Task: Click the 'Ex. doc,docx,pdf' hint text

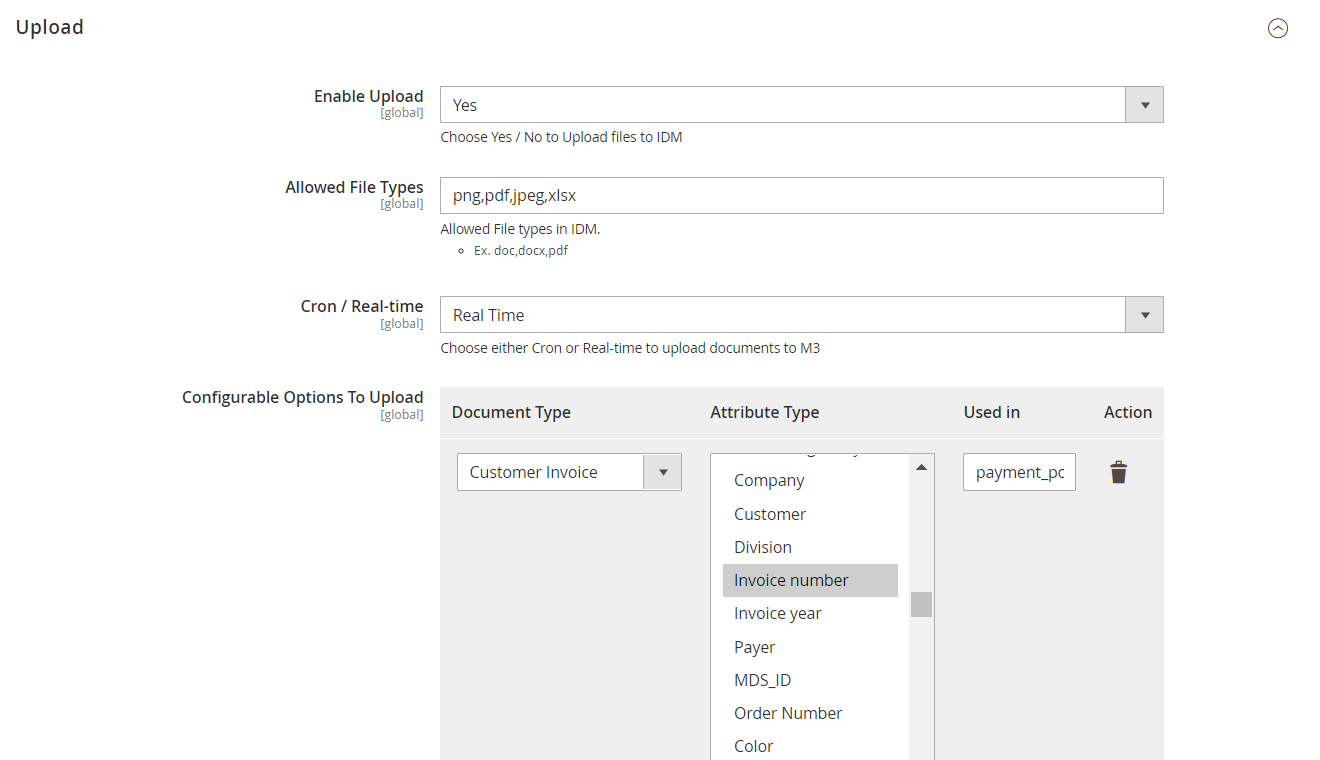Action: pos(521,251)
